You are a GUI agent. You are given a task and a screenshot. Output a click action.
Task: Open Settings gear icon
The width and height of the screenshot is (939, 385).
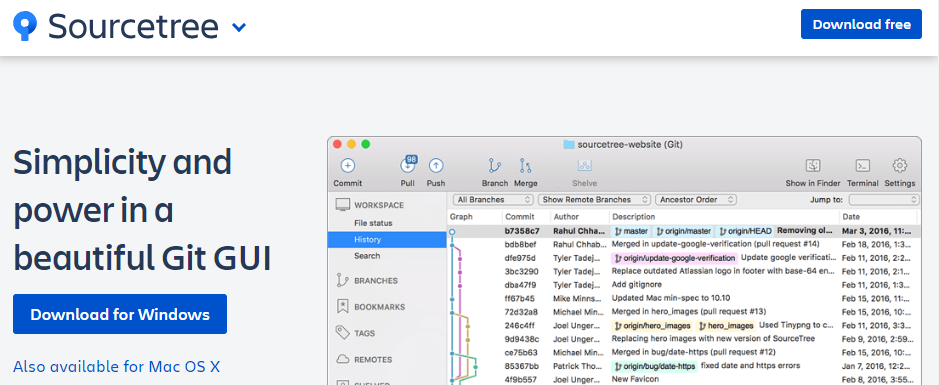pyautogui.click(x=899, y=165)
